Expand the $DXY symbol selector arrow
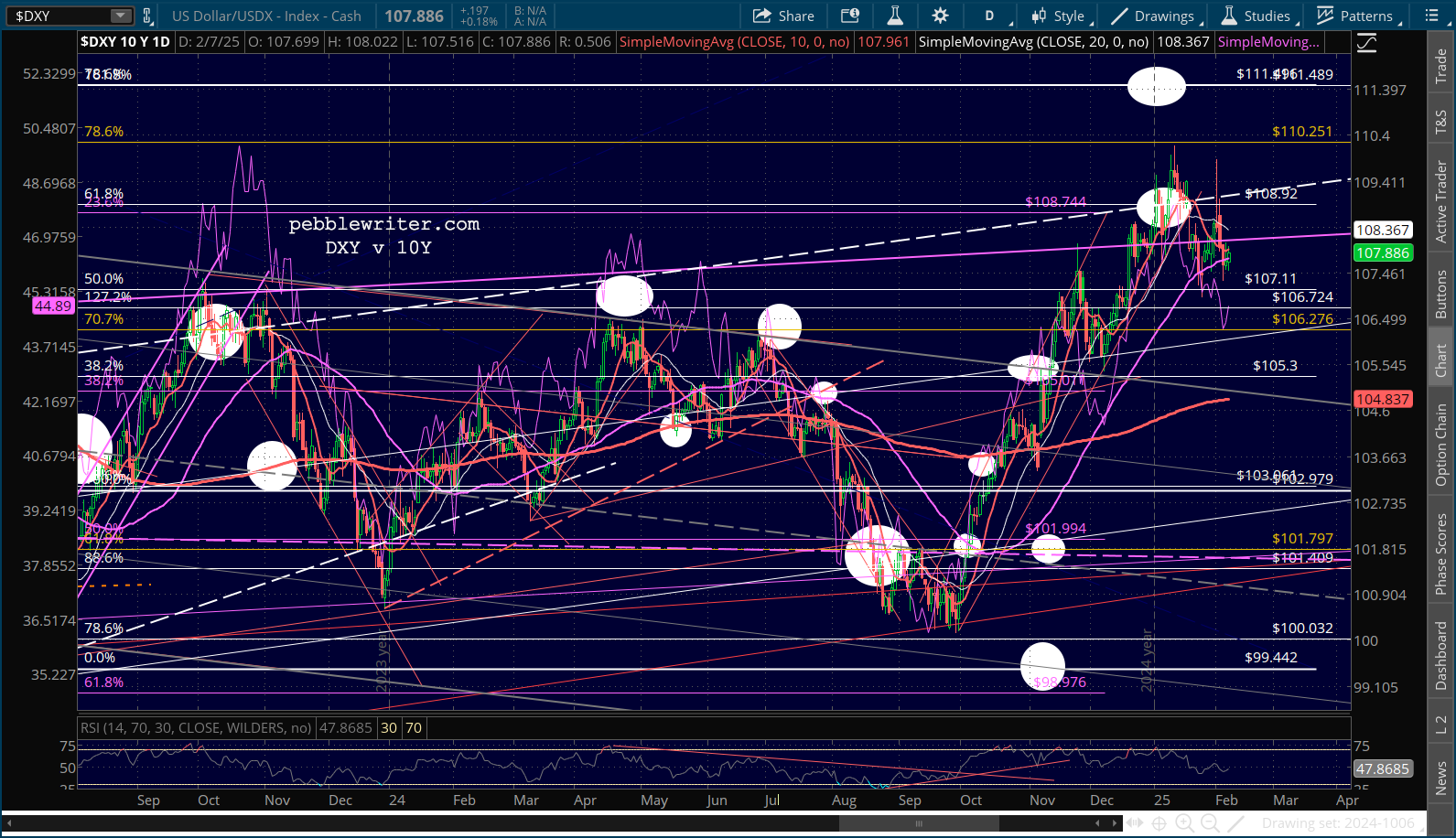Image resolution: width=1456 pixels, height=838 pixels. 121,16
